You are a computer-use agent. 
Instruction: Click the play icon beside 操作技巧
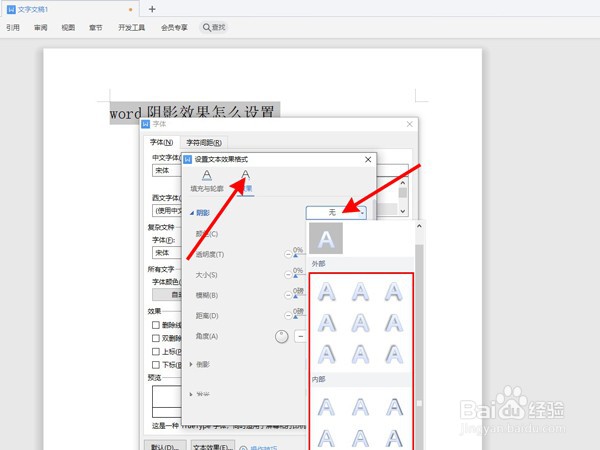coord(243,447)
